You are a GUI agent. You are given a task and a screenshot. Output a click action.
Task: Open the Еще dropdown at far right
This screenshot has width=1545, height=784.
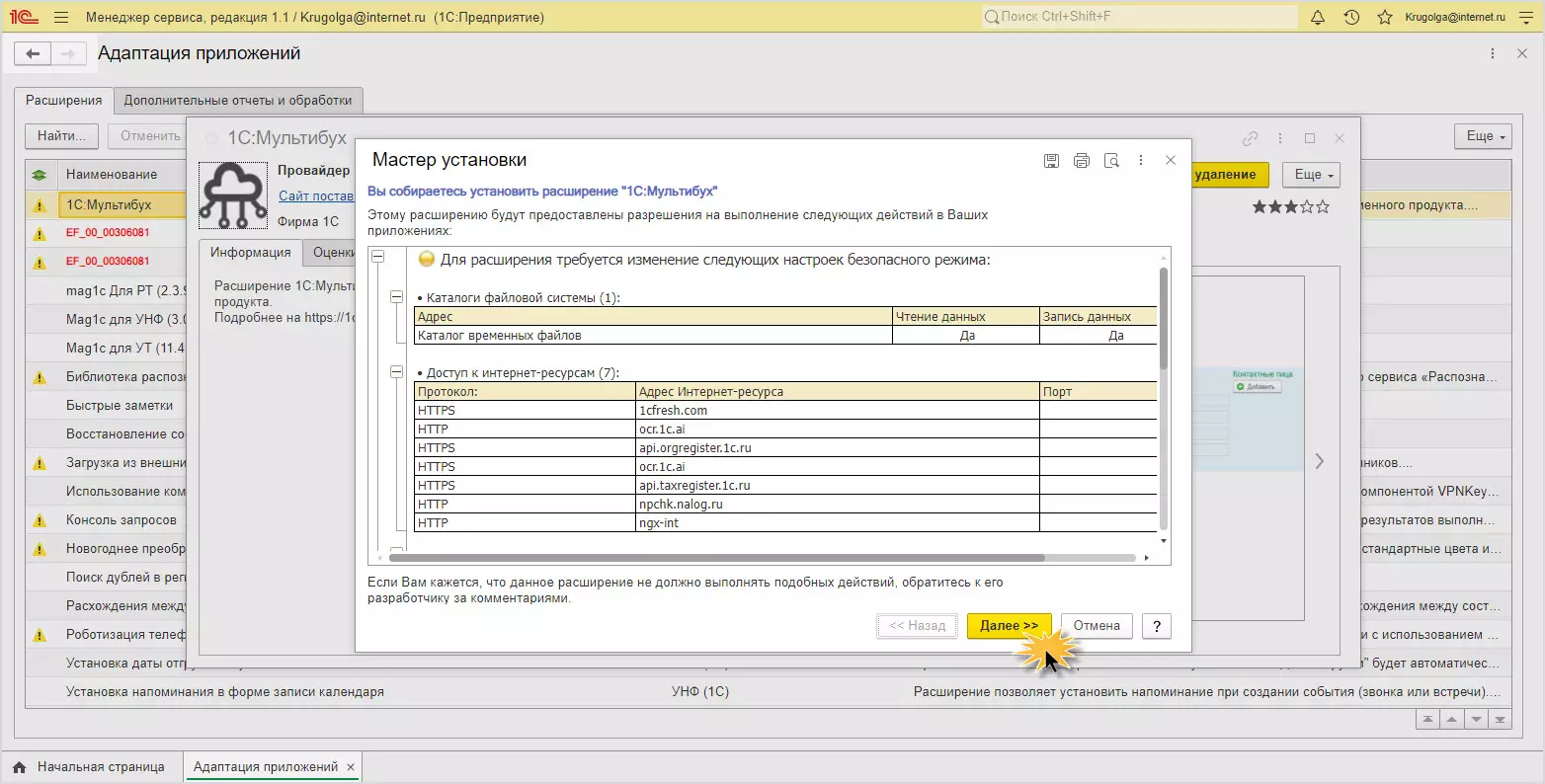[x=1484, y=136]
